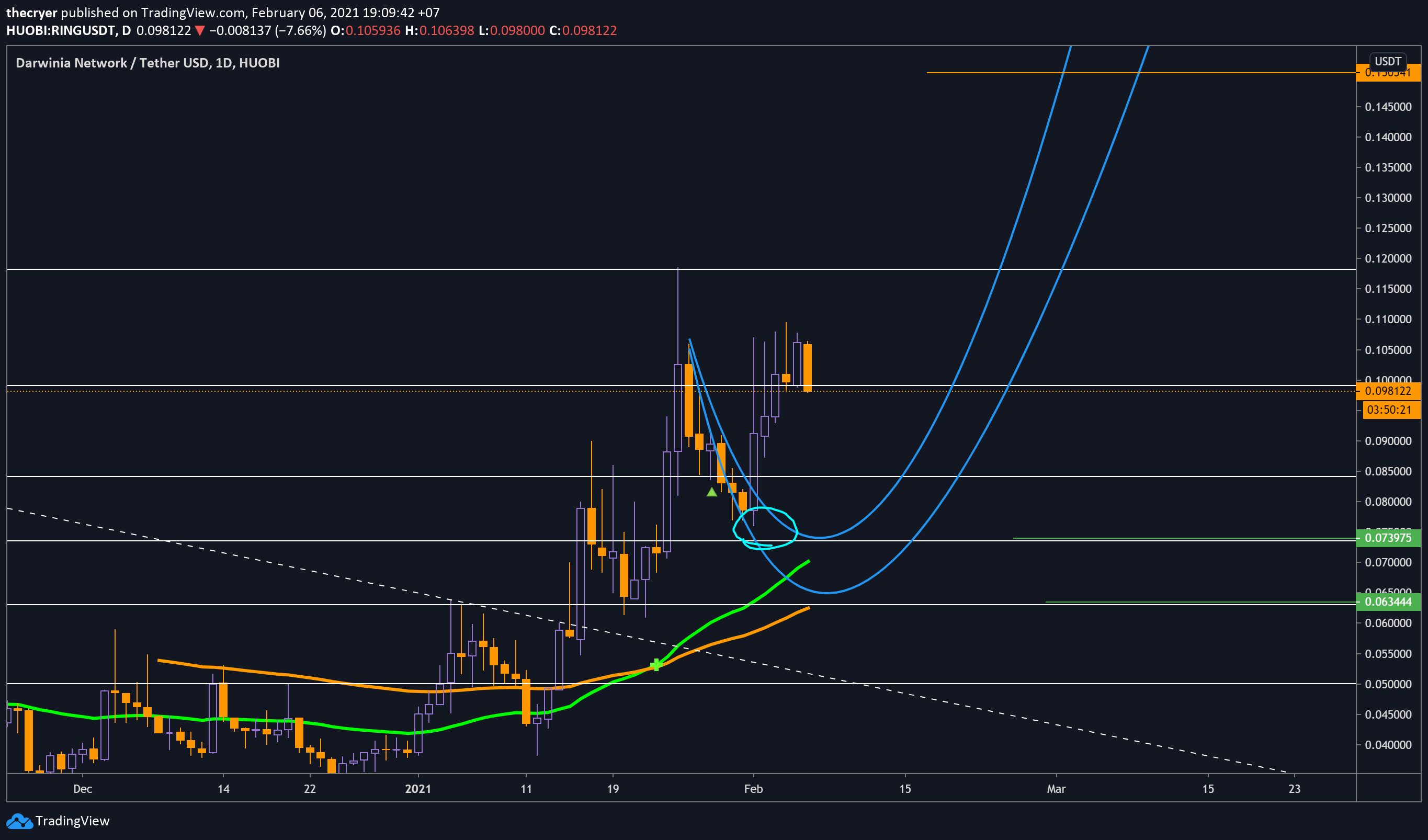Click the orange horizontal target line at top
This screenshot has height=840, width=1428.
pos(1141,73)
